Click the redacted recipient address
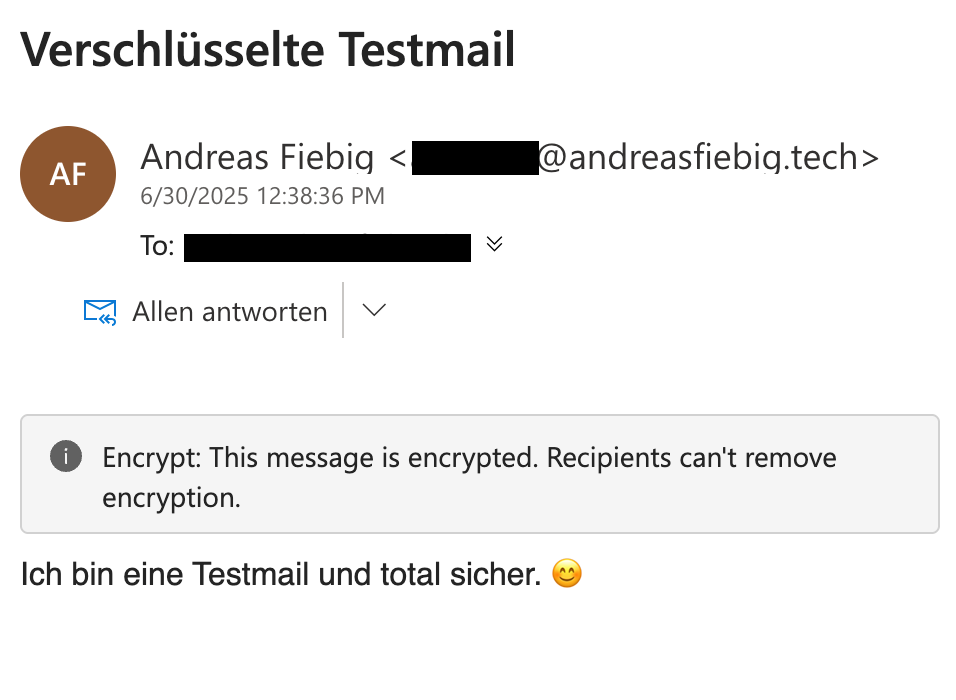The image size is (956, 700). click(328, 247)
